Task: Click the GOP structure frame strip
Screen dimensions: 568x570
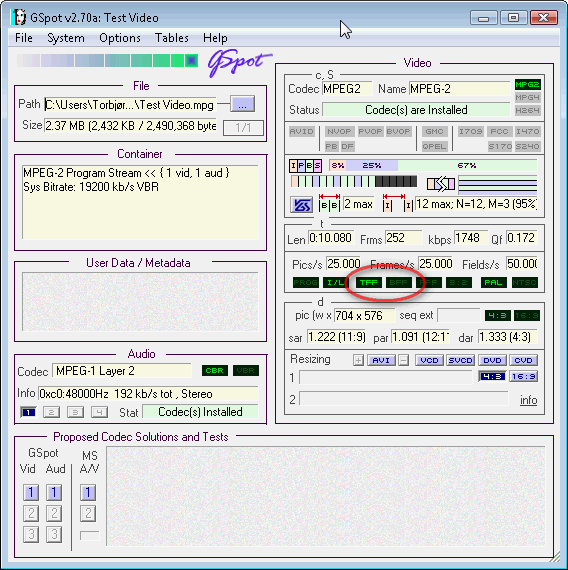Action: [354, 181]
